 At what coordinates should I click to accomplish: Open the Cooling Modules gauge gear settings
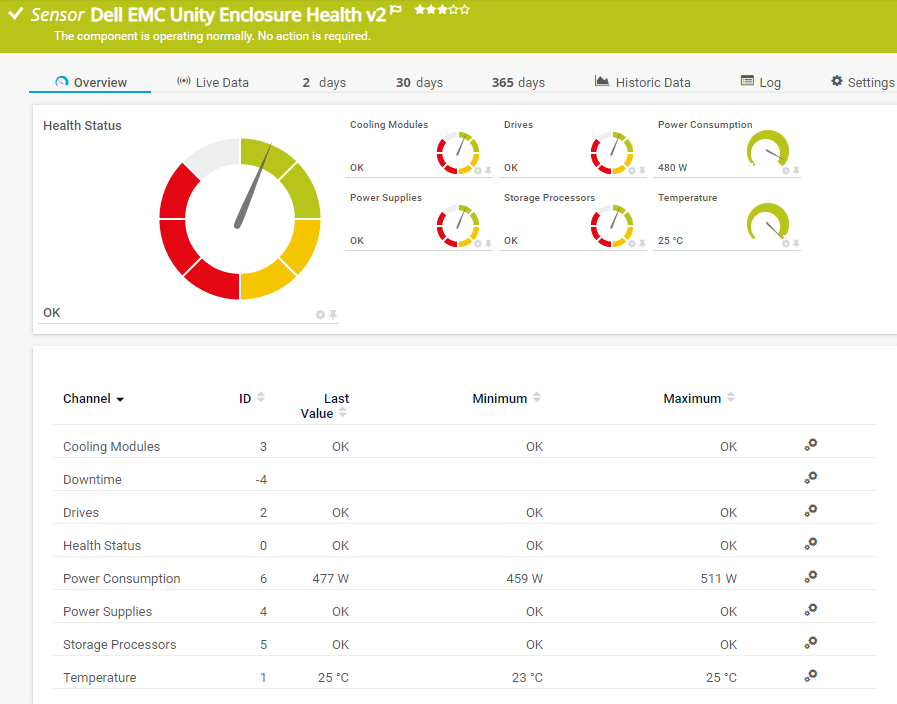pyautogui.click(x=477, y=171)
